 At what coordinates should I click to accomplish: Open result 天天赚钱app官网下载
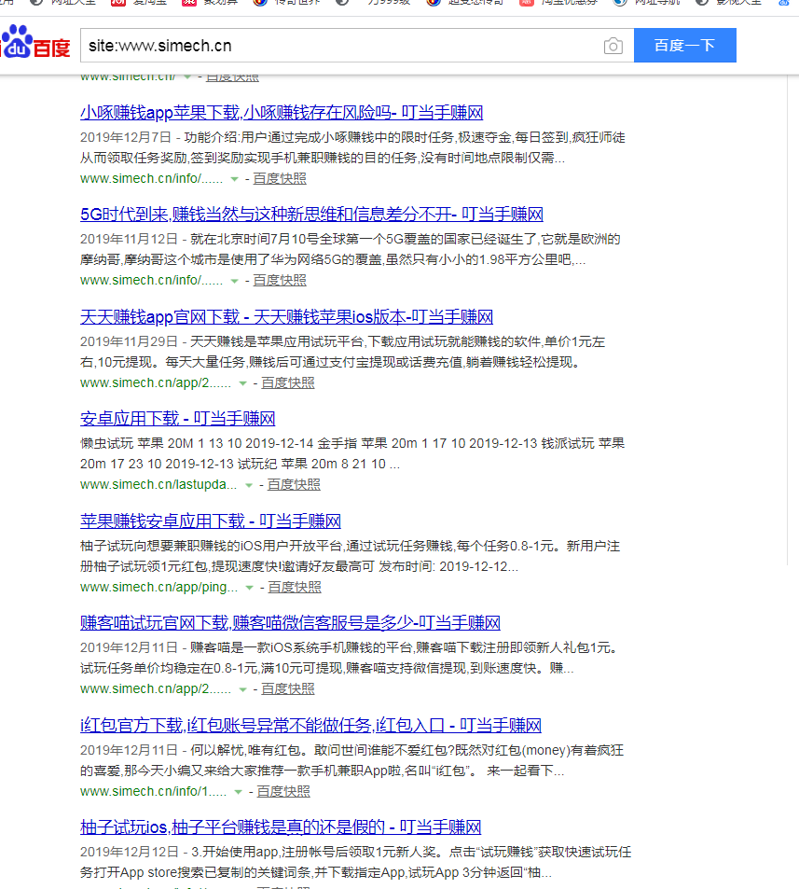286,317
